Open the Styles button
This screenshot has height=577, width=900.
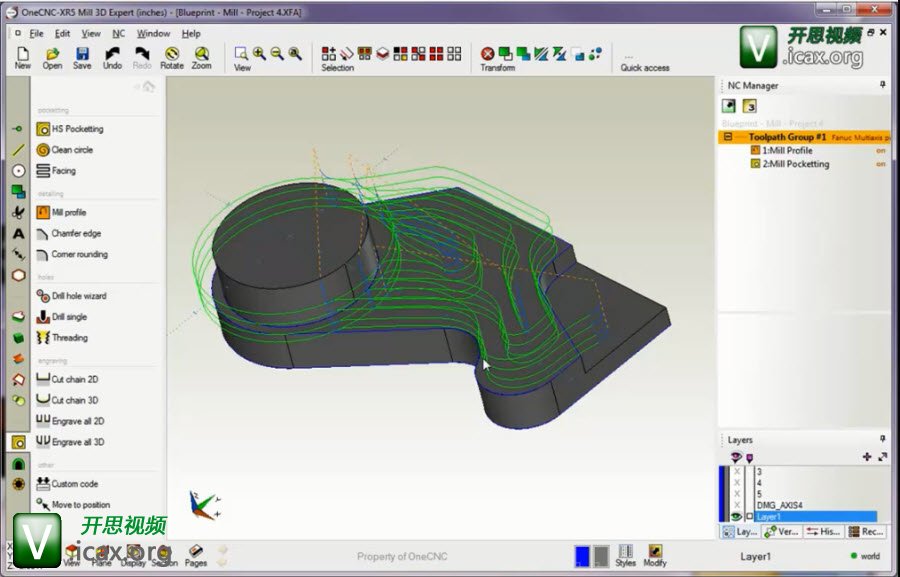pyautogui.click(x=625, y=555)
